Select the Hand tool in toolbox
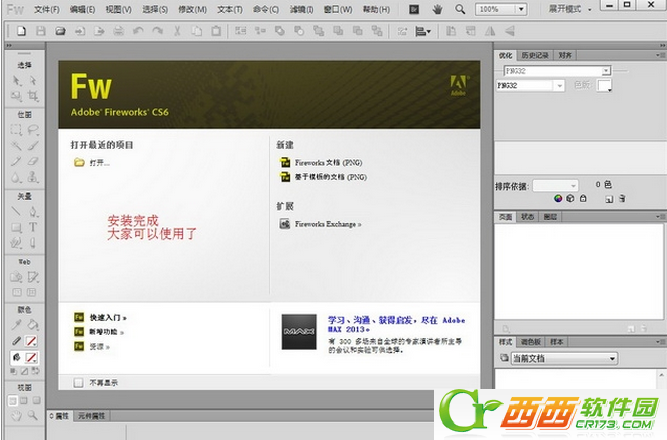 [x=17, y=416]
